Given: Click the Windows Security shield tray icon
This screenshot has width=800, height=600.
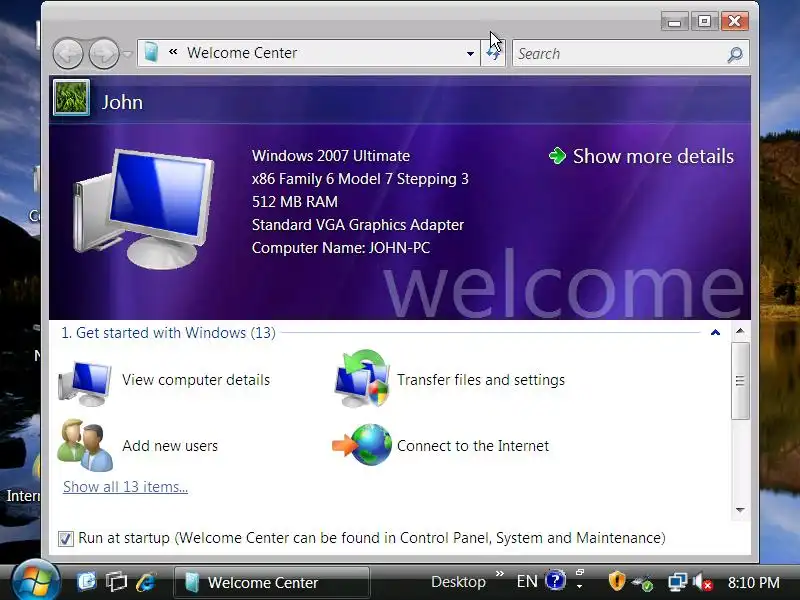Looking at the screenshot, I should click(x=617, y=581).
